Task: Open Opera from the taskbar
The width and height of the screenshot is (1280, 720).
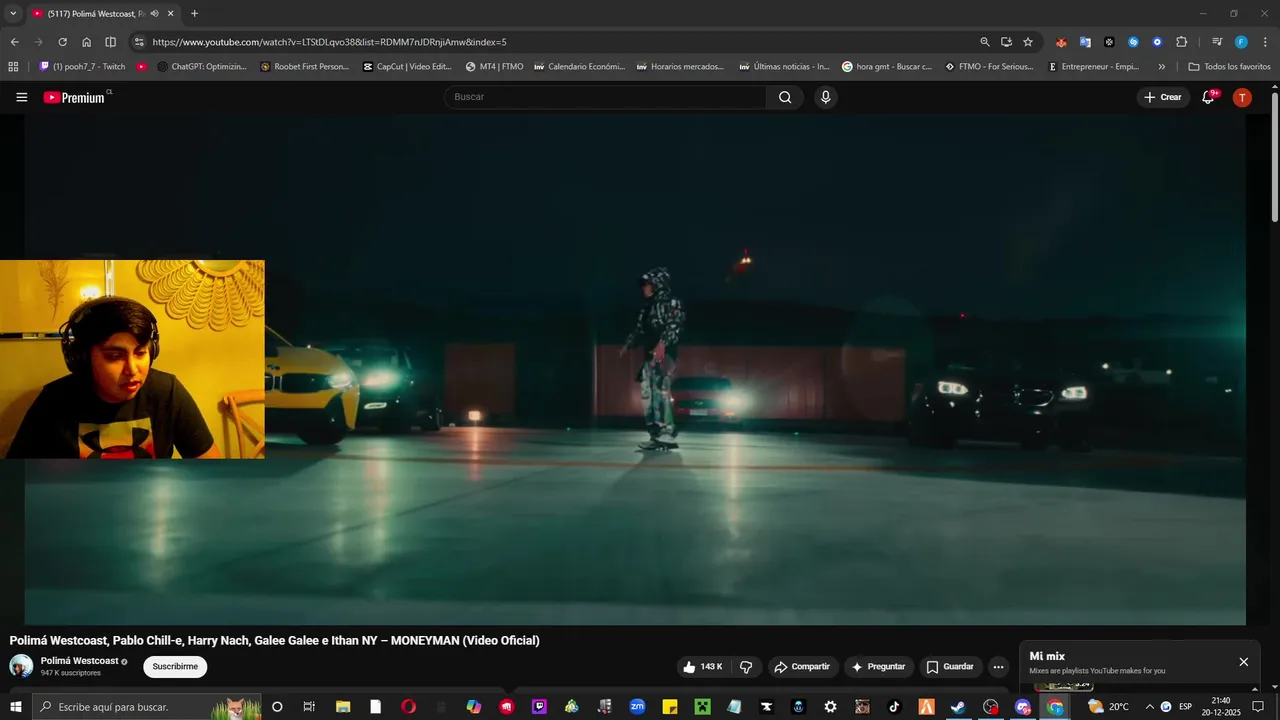Action: pos(408,707)
